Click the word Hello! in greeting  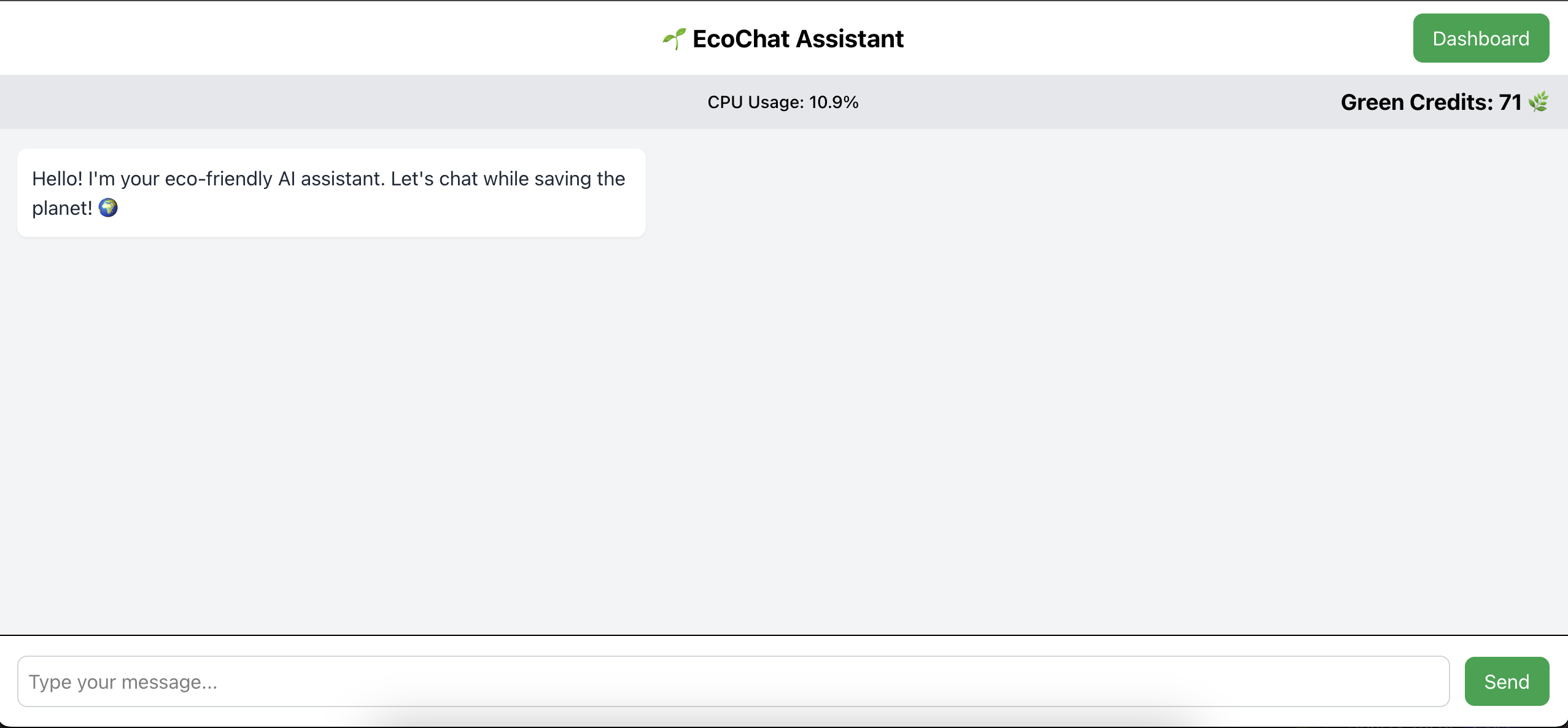coord(57,179)
